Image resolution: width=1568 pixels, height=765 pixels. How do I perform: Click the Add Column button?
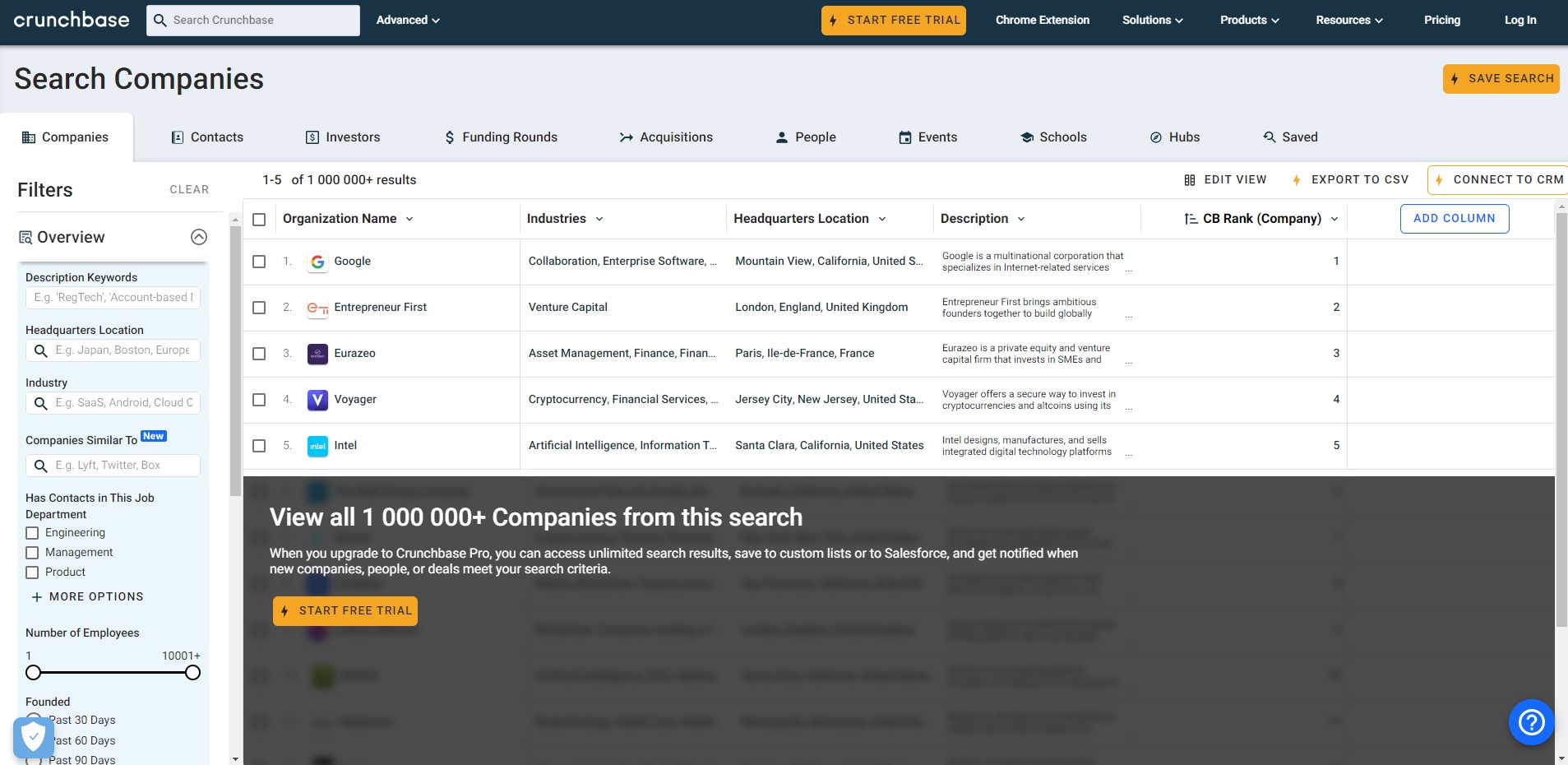point(1455,219)
